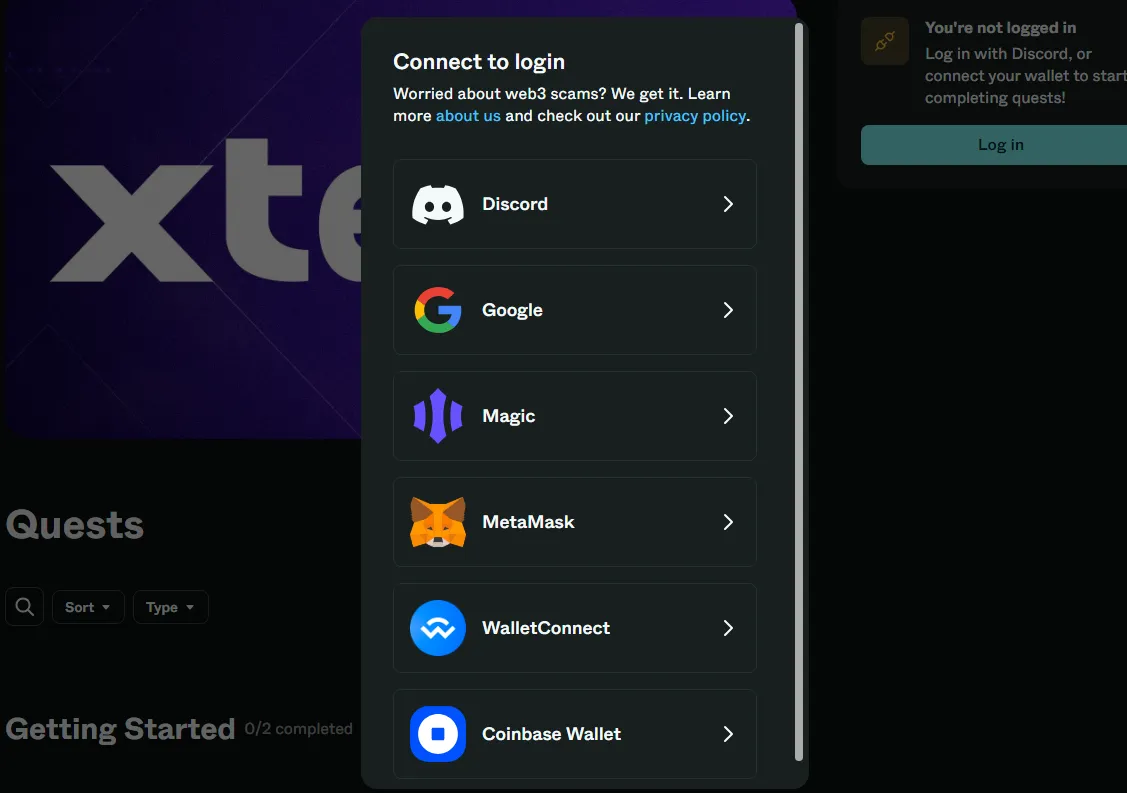Click the chevron arrow on MetaMask row
The width and height of the screenshot is (1127, 793).
click(x=728, y=522)
